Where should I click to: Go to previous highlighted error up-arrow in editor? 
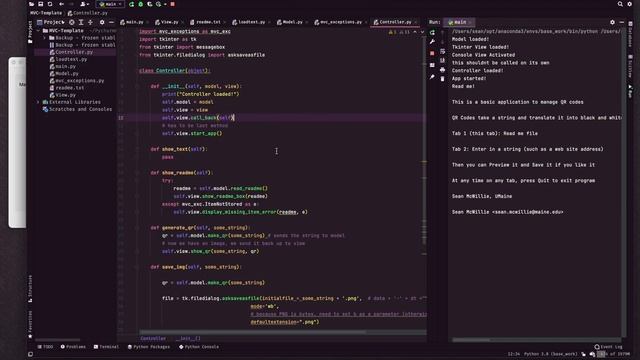point(415,32)
